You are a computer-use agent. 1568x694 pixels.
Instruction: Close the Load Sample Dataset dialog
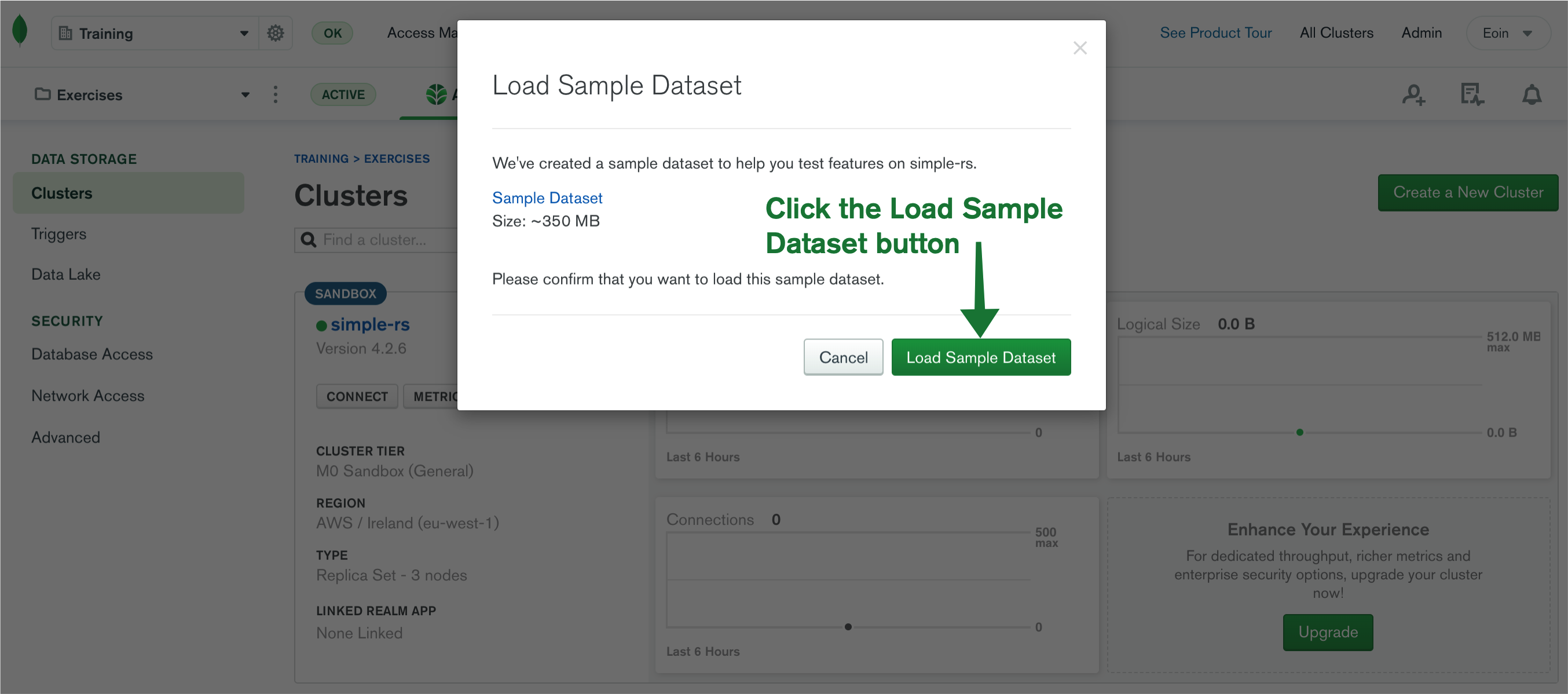(1080, 48)
